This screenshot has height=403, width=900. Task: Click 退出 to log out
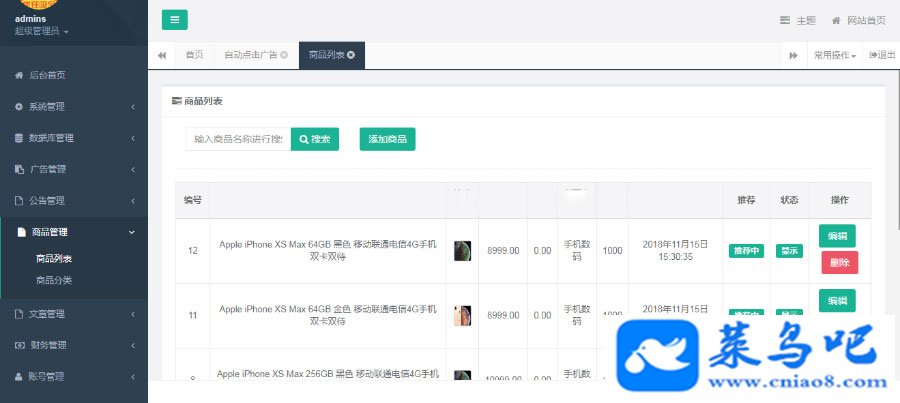(x=882, y=55)
